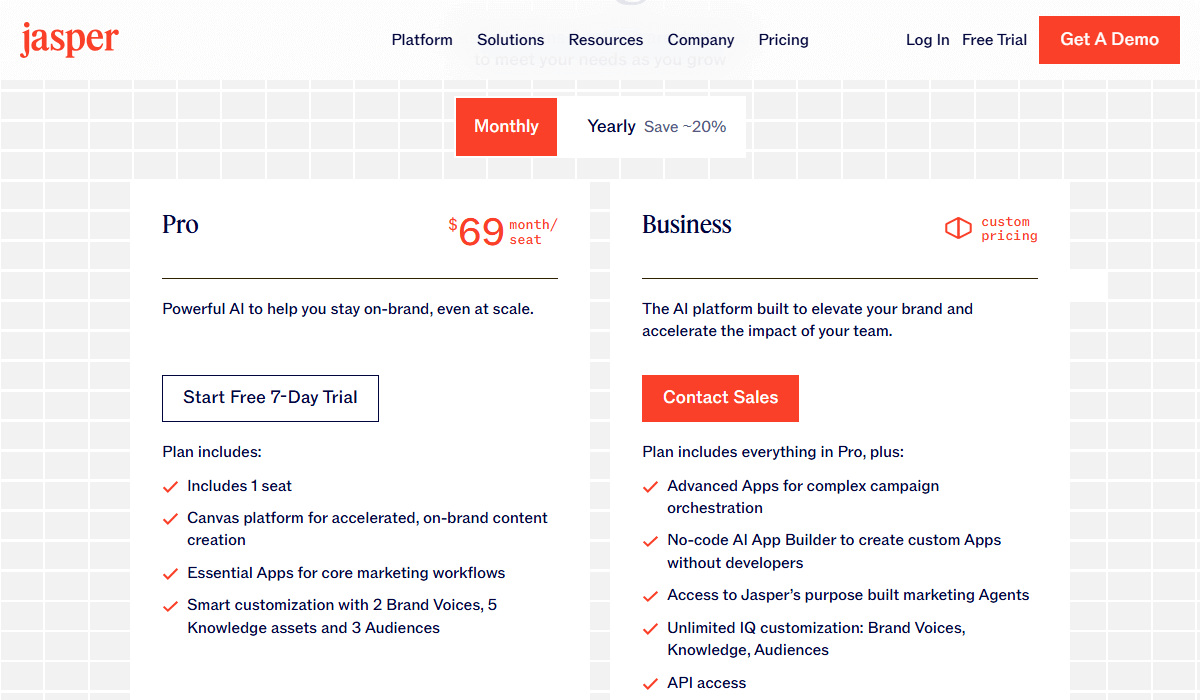Open the Log In link
1200x700 pixels.
click(927, 40)
